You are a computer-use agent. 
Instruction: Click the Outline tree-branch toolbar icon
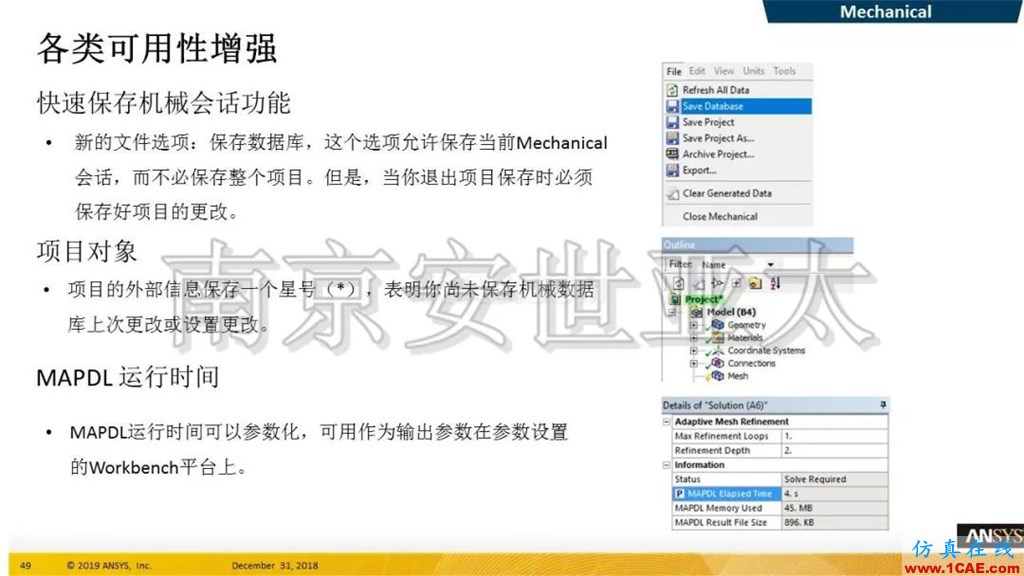click(x=717, y=283)
